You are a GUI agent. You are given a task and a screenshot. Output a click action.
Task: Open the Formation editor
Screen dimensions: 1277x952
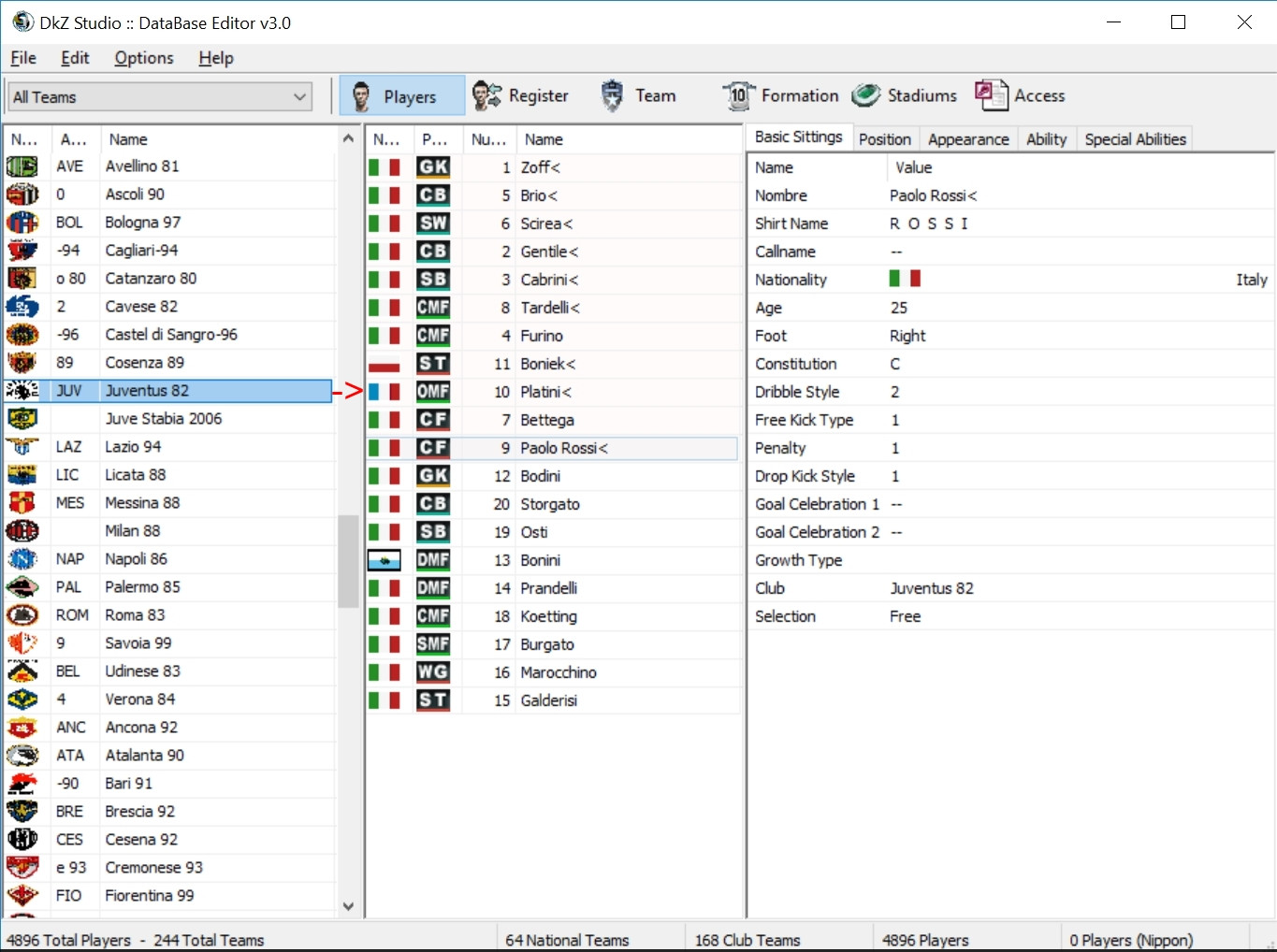click(x=780, y=95)
